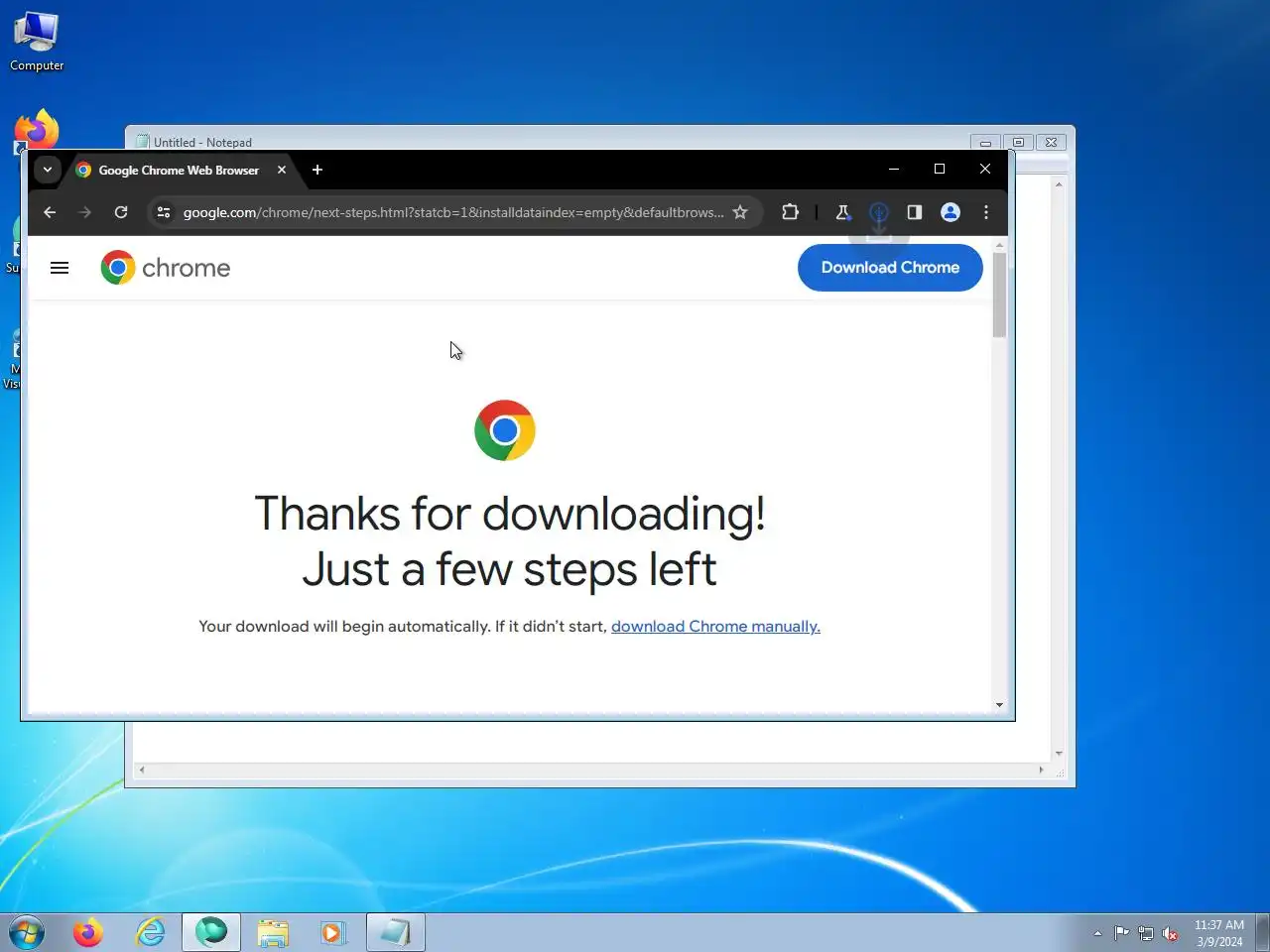Screen dimensions: 1270x952
Task: Click the Download Chrome button
Action: pyautogui.click(x=890, y=268)
